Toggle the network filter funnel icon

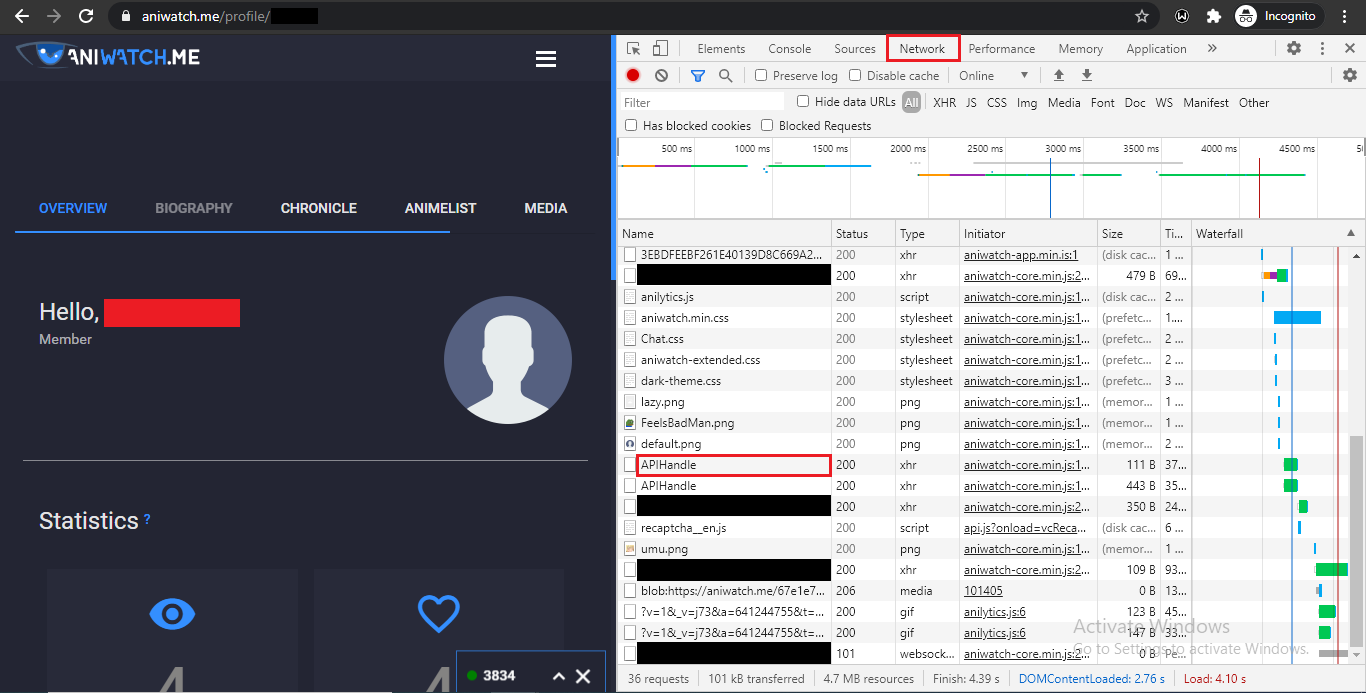point(698,75)
